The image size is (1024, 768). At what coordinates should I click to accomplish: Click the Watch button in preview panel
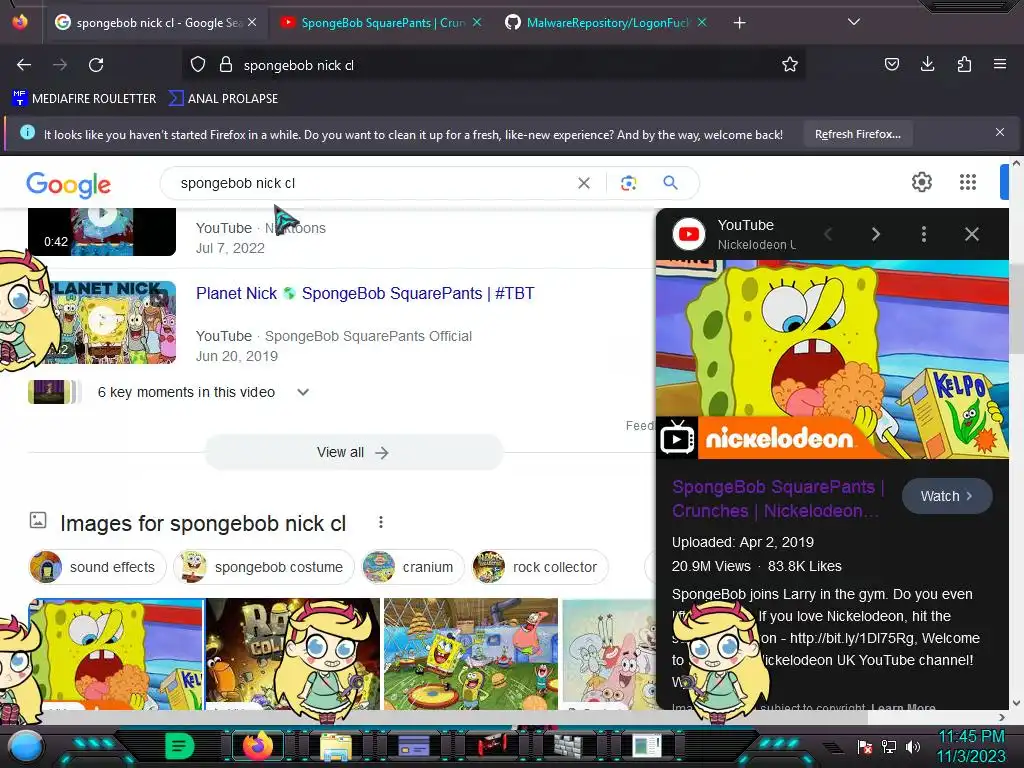click(x=947, y=496)
